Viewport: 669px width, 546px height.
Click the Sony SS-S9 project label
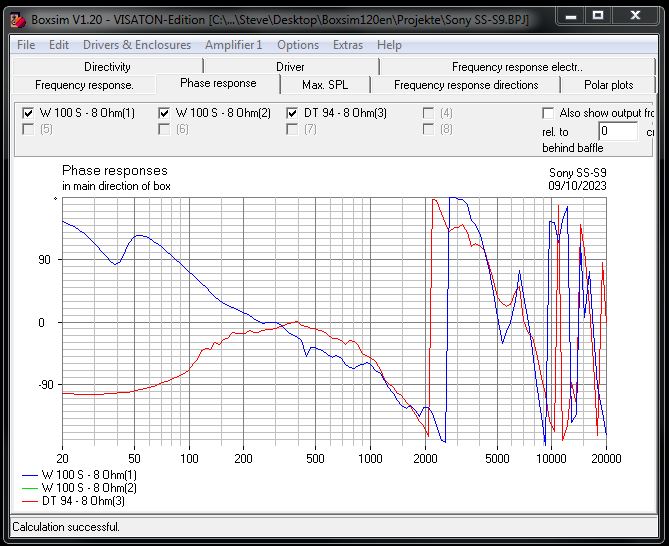coord(578,173)
